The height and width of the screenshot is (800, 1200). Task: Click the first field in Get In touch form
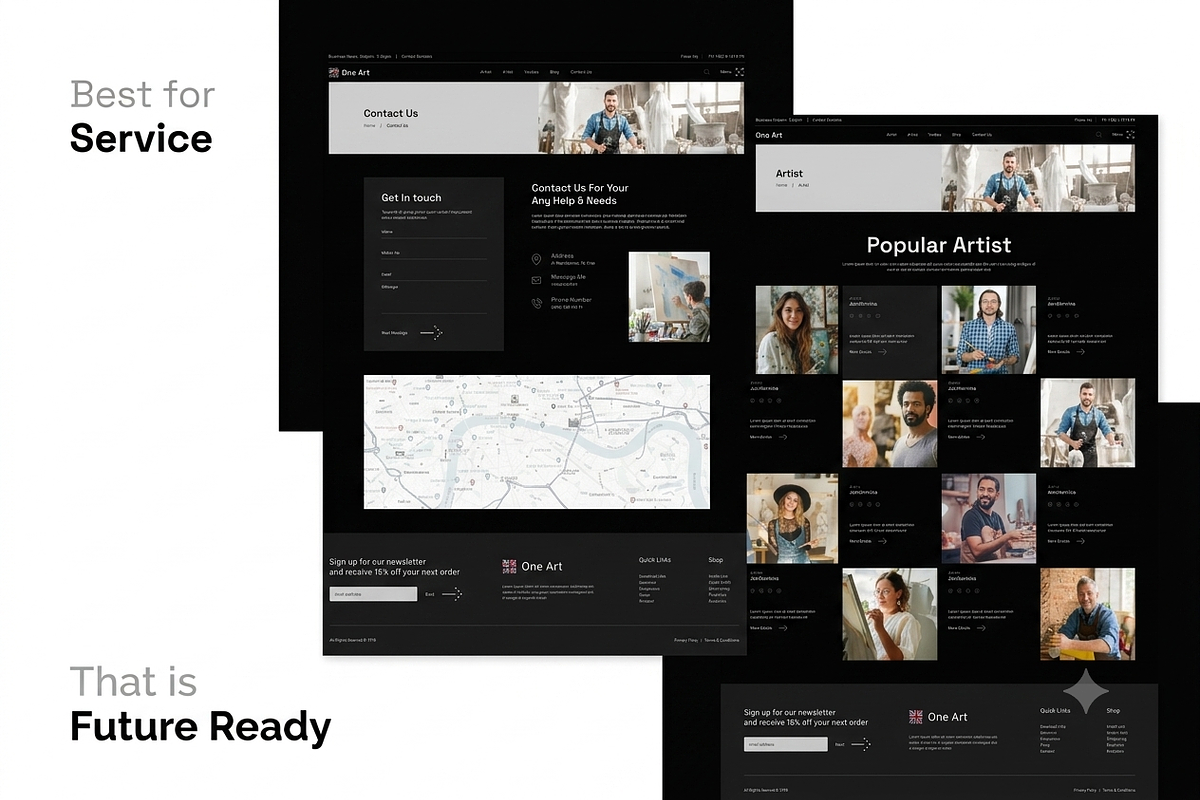click(x=434, y=233)
